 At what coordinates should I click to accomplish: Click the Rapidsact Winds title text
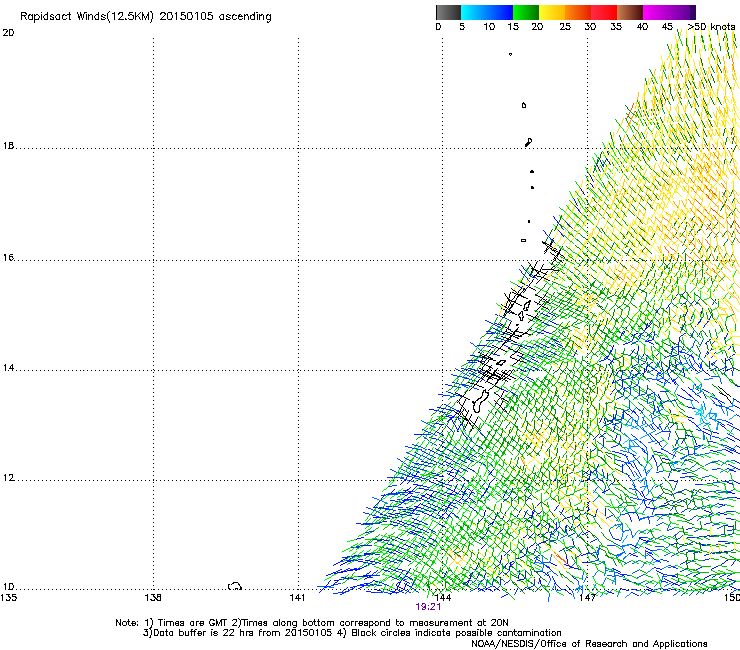(146, 17)
